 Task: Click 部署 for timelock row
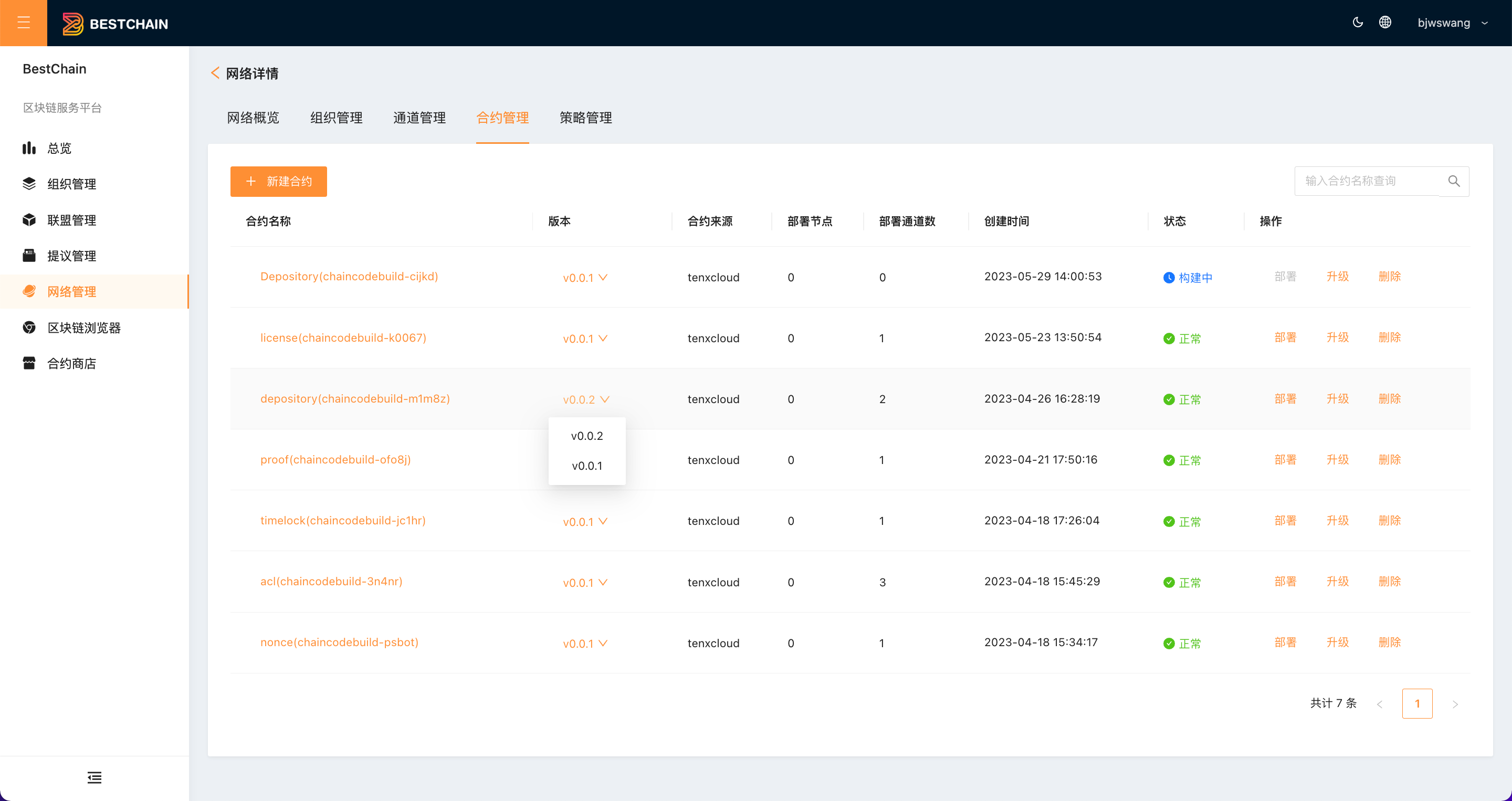[x=1285, y=521]
